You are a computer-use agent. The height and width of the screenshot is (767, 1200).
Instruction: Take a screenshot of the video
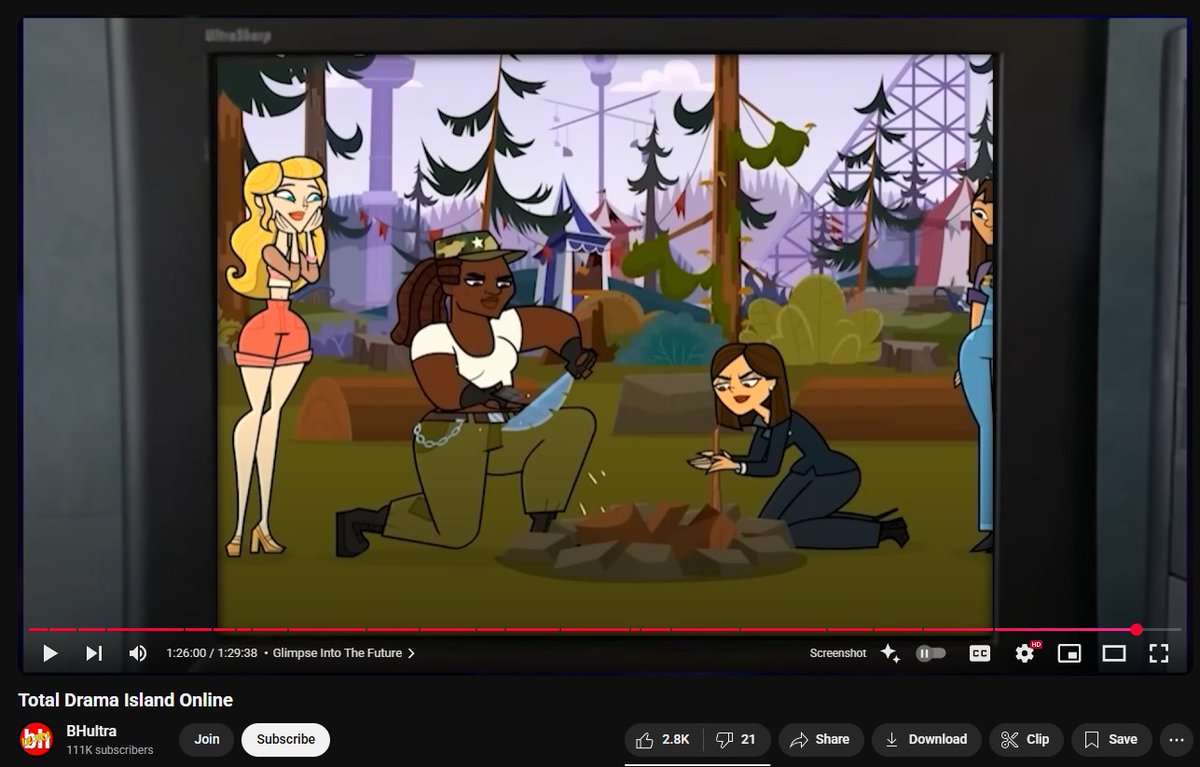pos(840,653)
